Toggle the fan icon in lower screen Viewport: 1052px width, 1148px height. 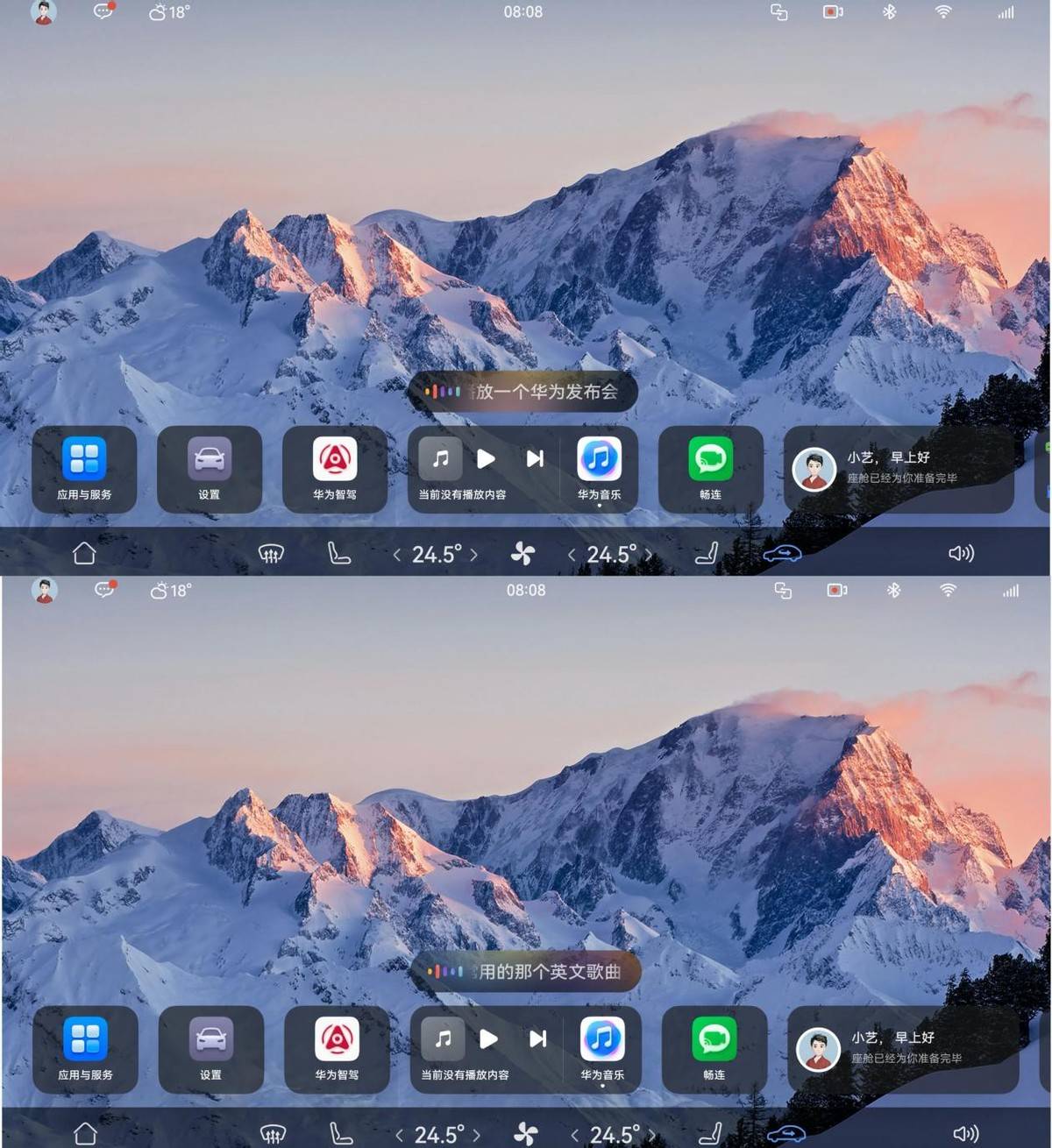click(x=525, y=1133)
